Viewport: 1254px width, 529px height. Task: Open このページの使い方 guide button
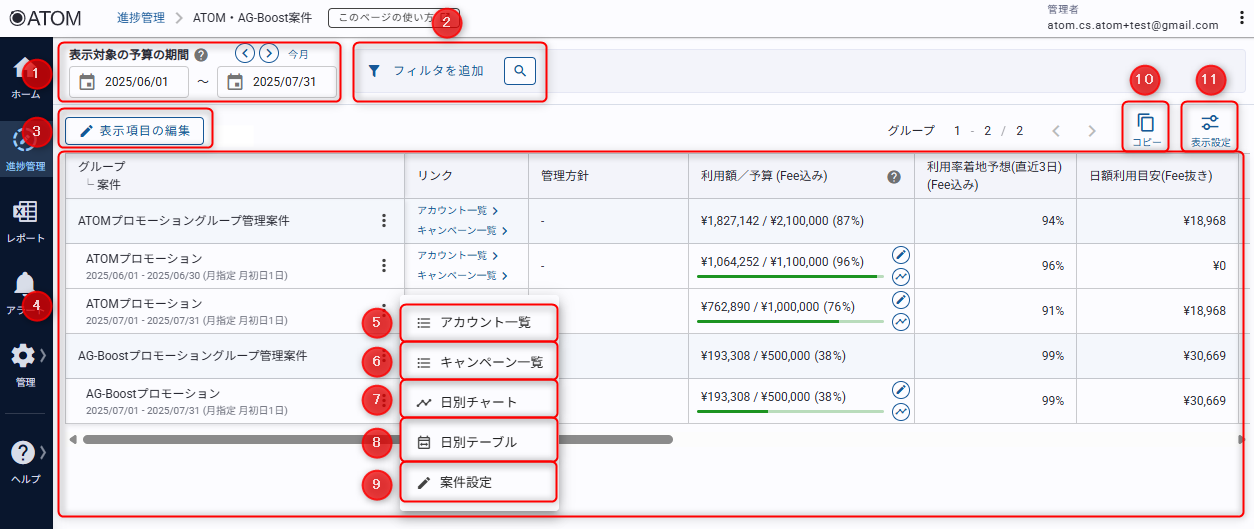[380, 18]
